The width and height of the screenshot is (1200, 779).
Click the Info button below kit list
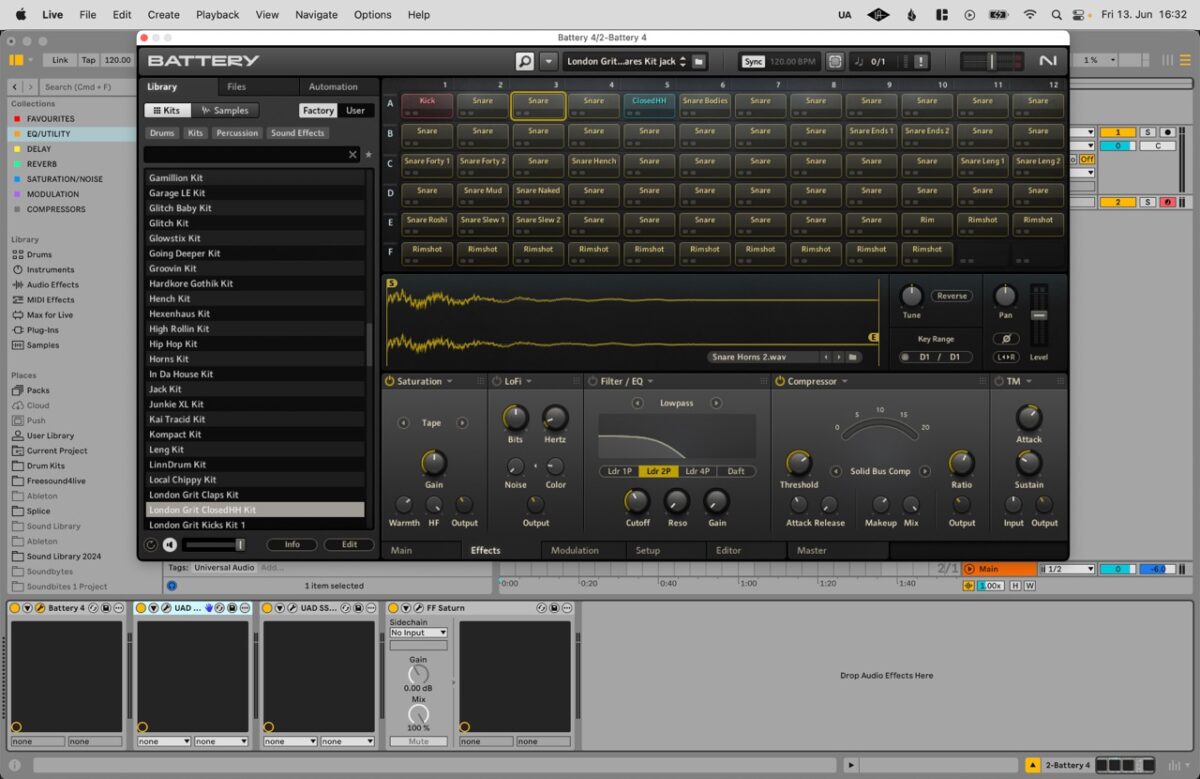[x=292, y=545]
